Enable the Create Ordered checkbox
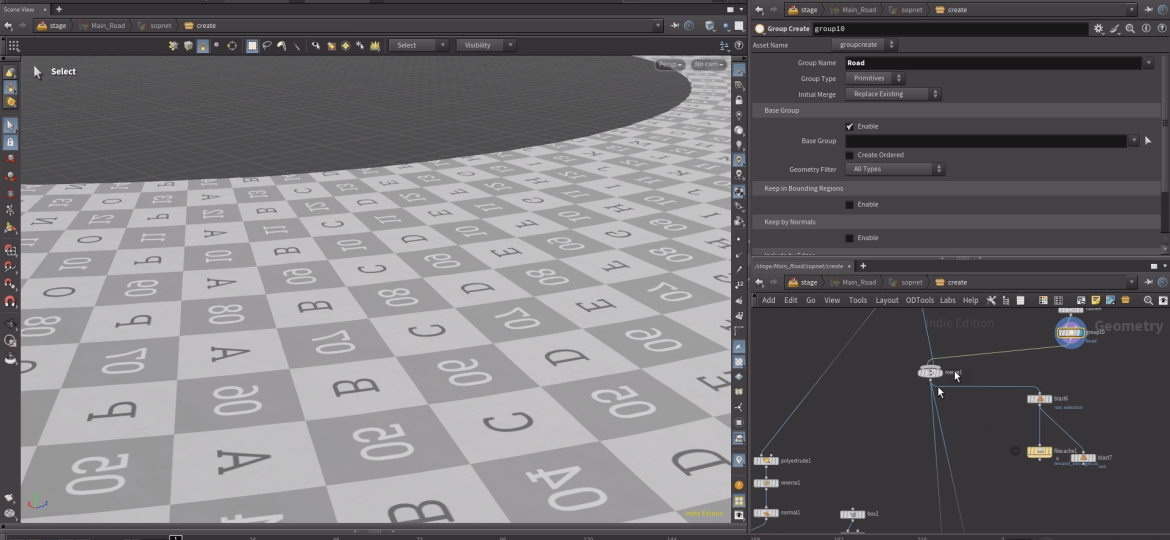The width and height of the screenshot is (1170, 540). 849,155
